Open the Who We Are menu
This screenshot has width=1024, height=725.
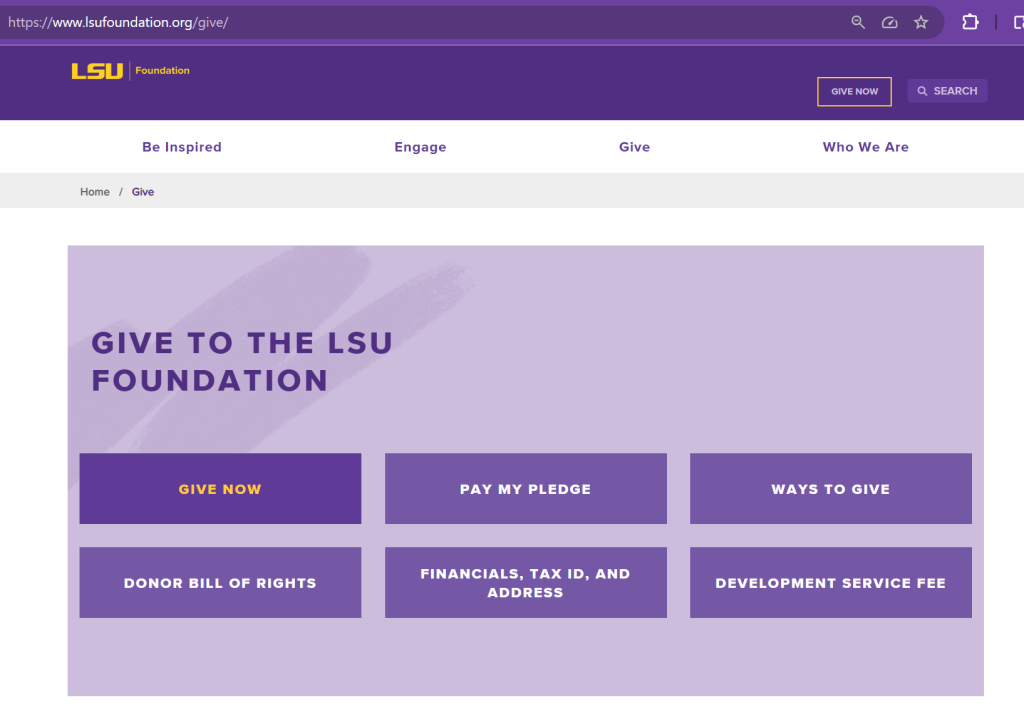click(865, 147)
